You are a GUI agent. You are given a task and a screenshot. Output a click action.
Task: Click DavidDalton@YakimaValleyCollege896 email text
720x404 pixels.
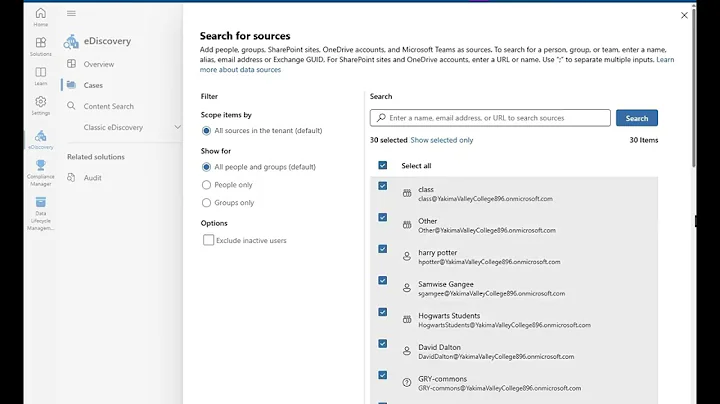(496, 357)
